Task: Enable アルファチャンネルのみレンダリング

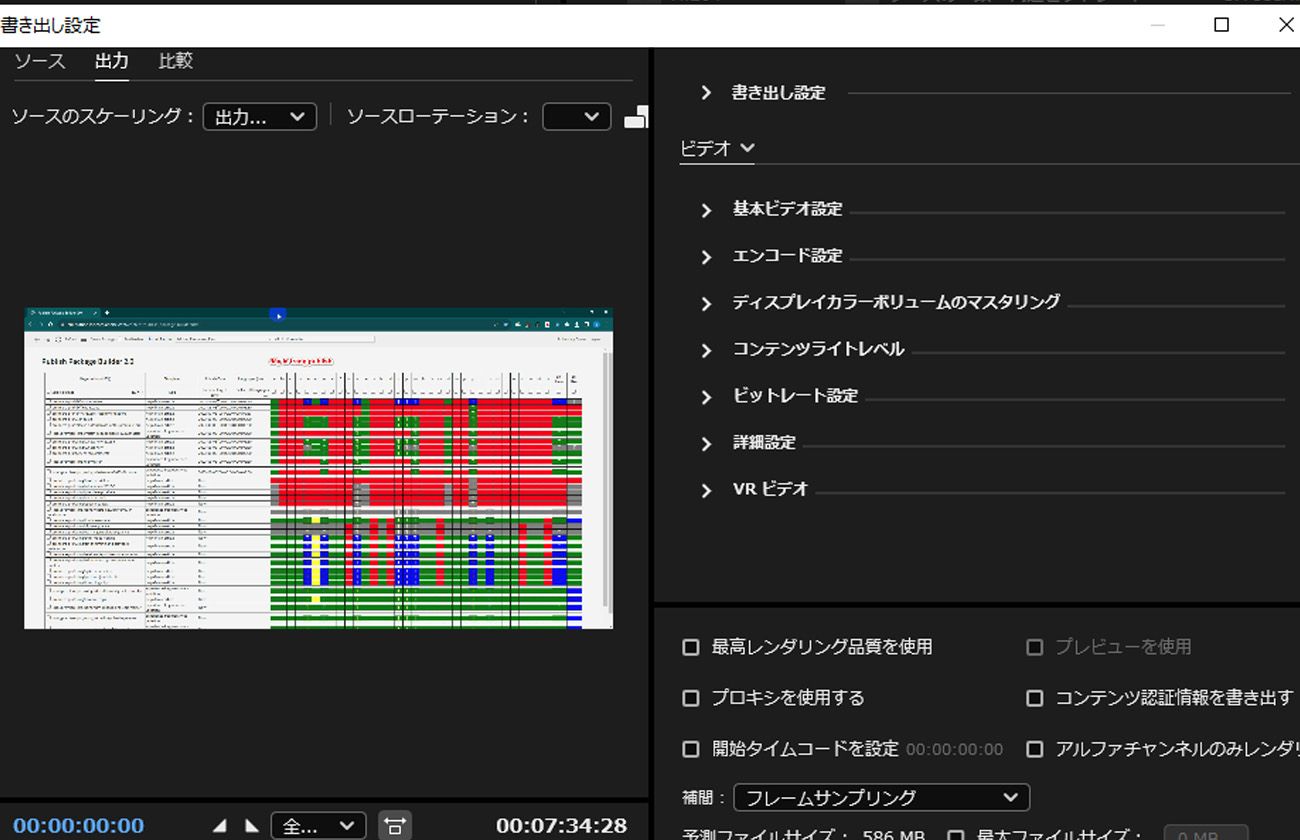Action: [x=1035, y=749]
